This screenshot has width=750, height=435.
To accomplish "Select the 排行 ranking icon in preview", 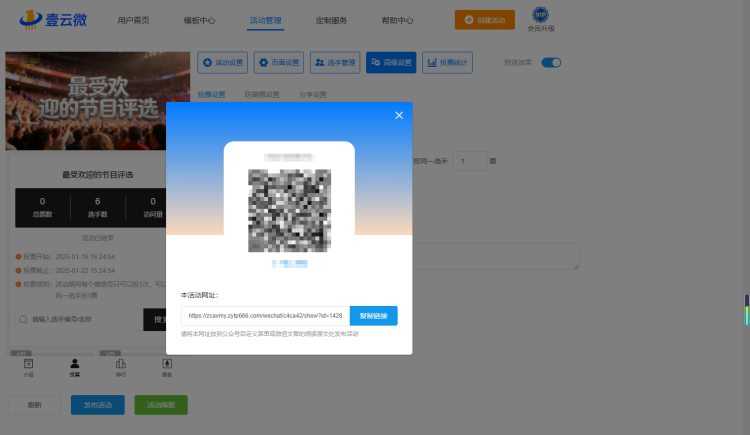I will (121, 368).
